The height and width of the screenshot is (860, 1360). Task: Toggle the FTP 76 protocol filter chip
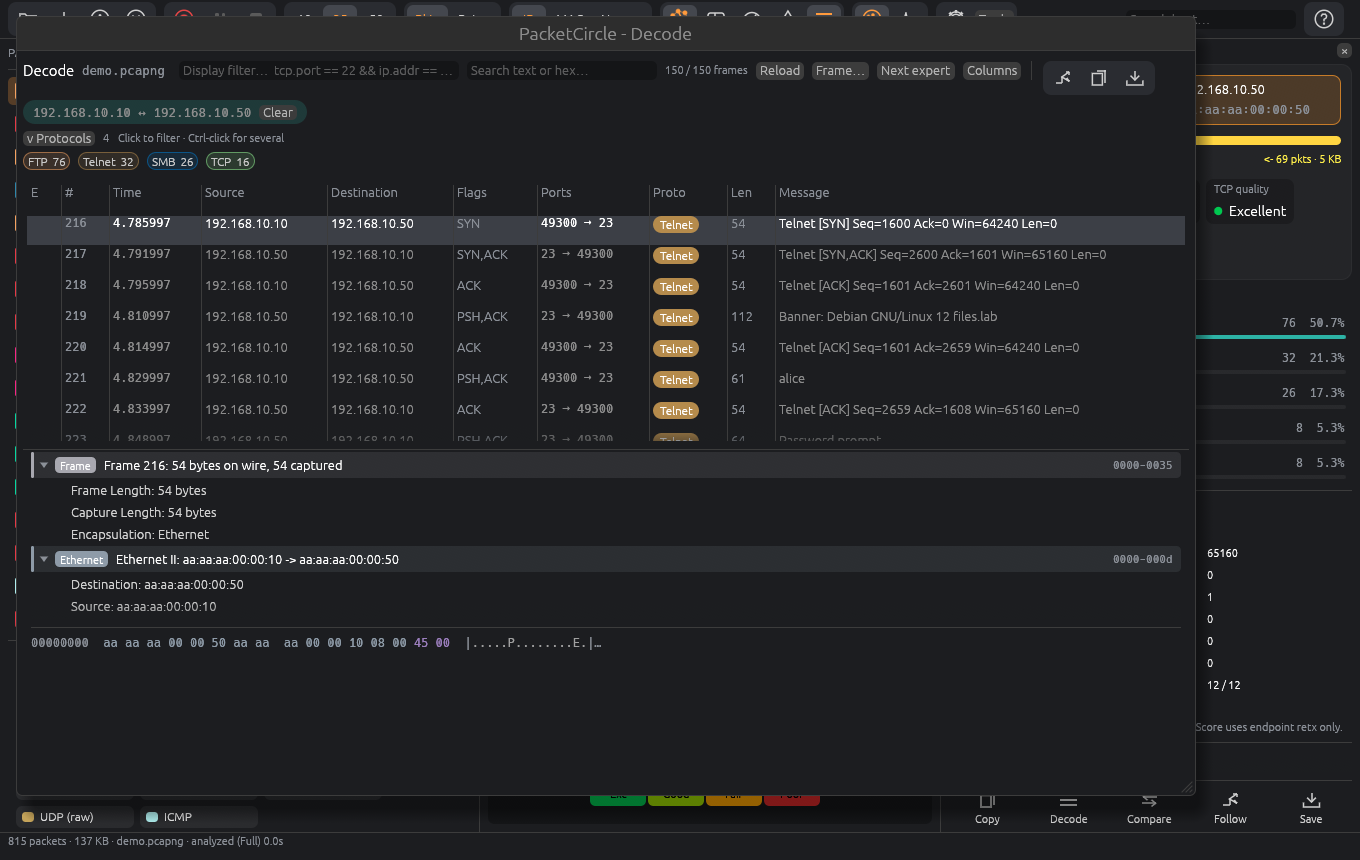point(46,161)
